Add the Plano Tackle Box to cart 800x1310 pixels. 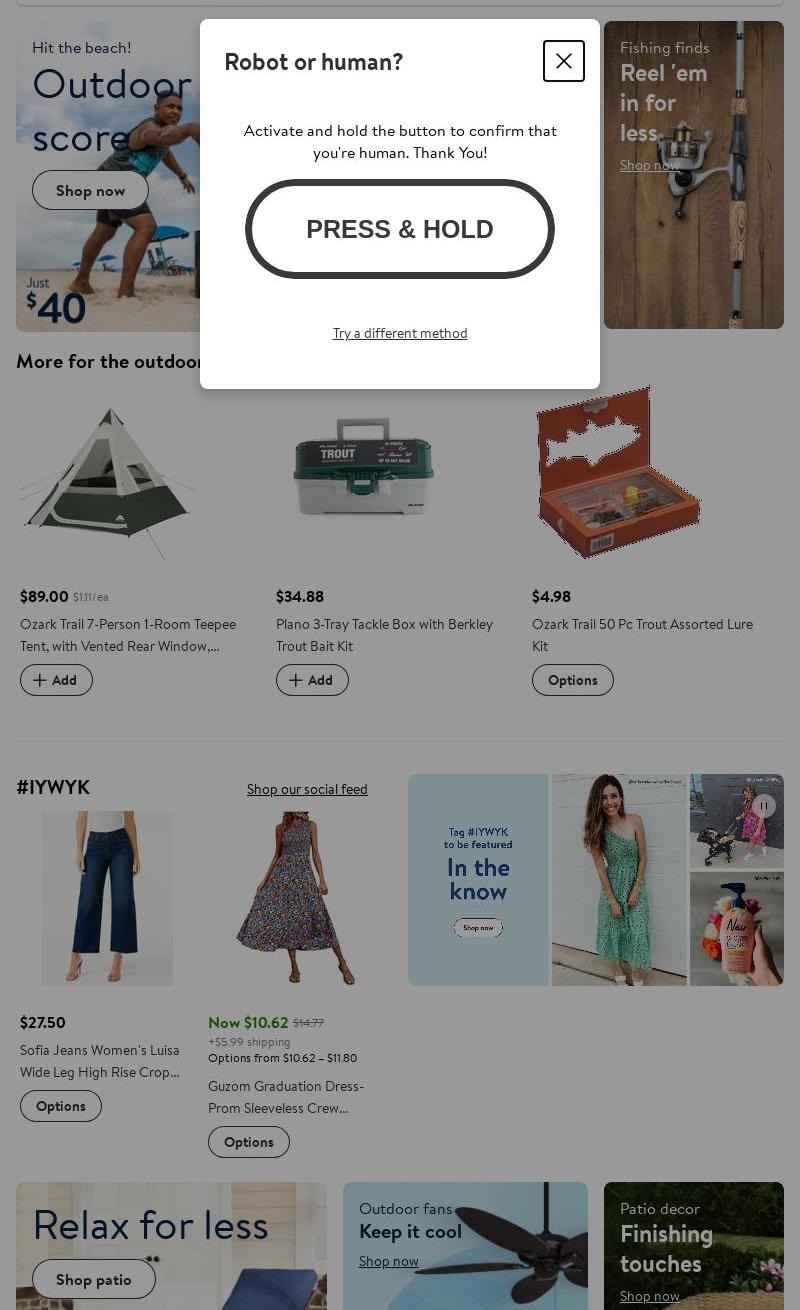312,680
